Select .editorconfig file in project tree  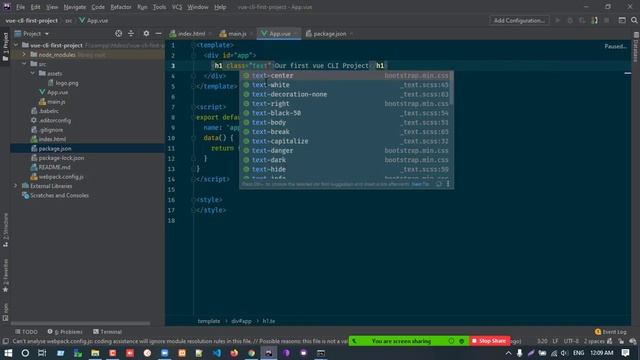click(51, 120)
